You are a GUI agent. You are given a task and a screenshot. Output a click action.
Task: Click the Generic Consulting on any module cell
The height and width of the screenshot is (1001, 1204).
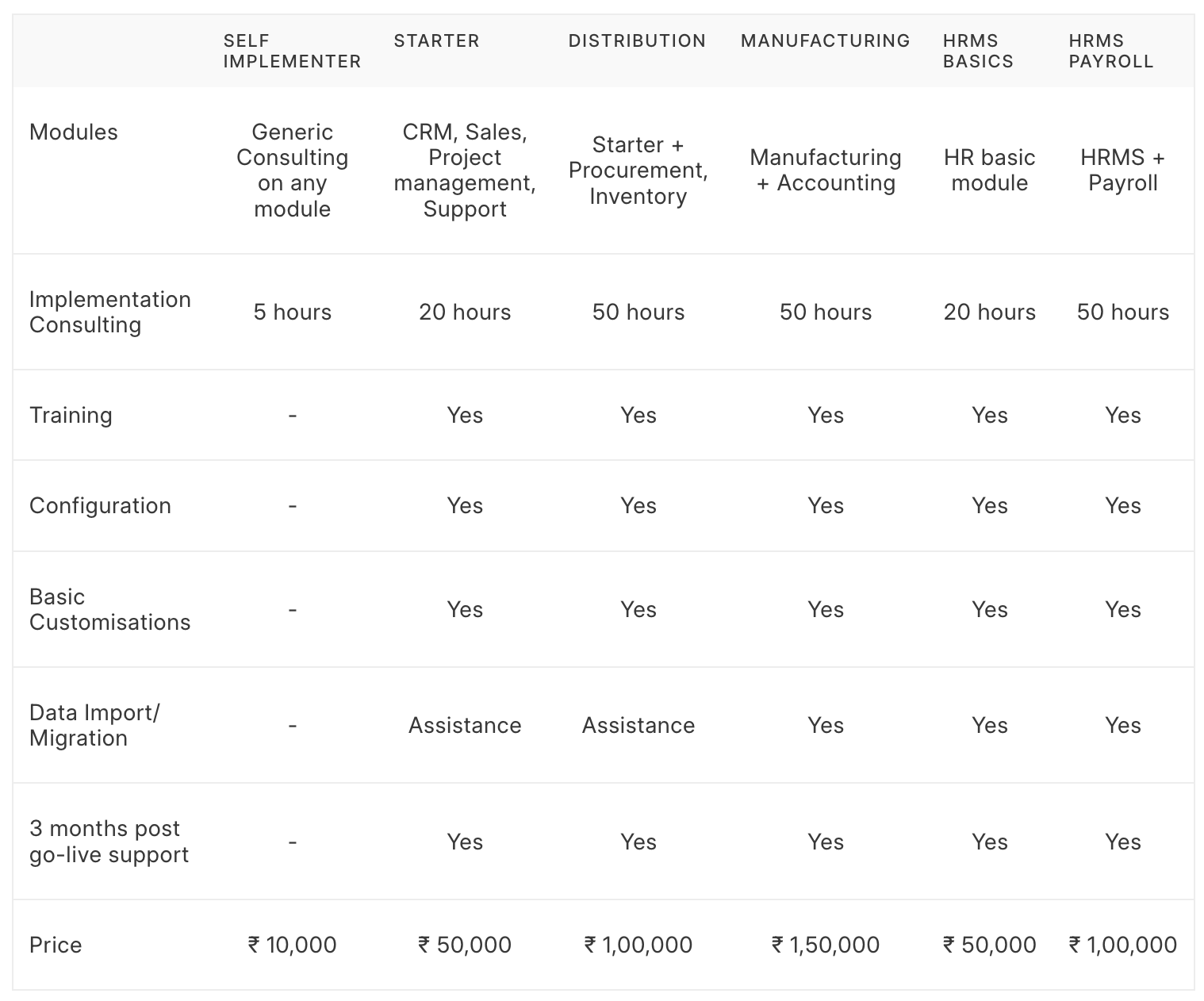coord(292,170)
